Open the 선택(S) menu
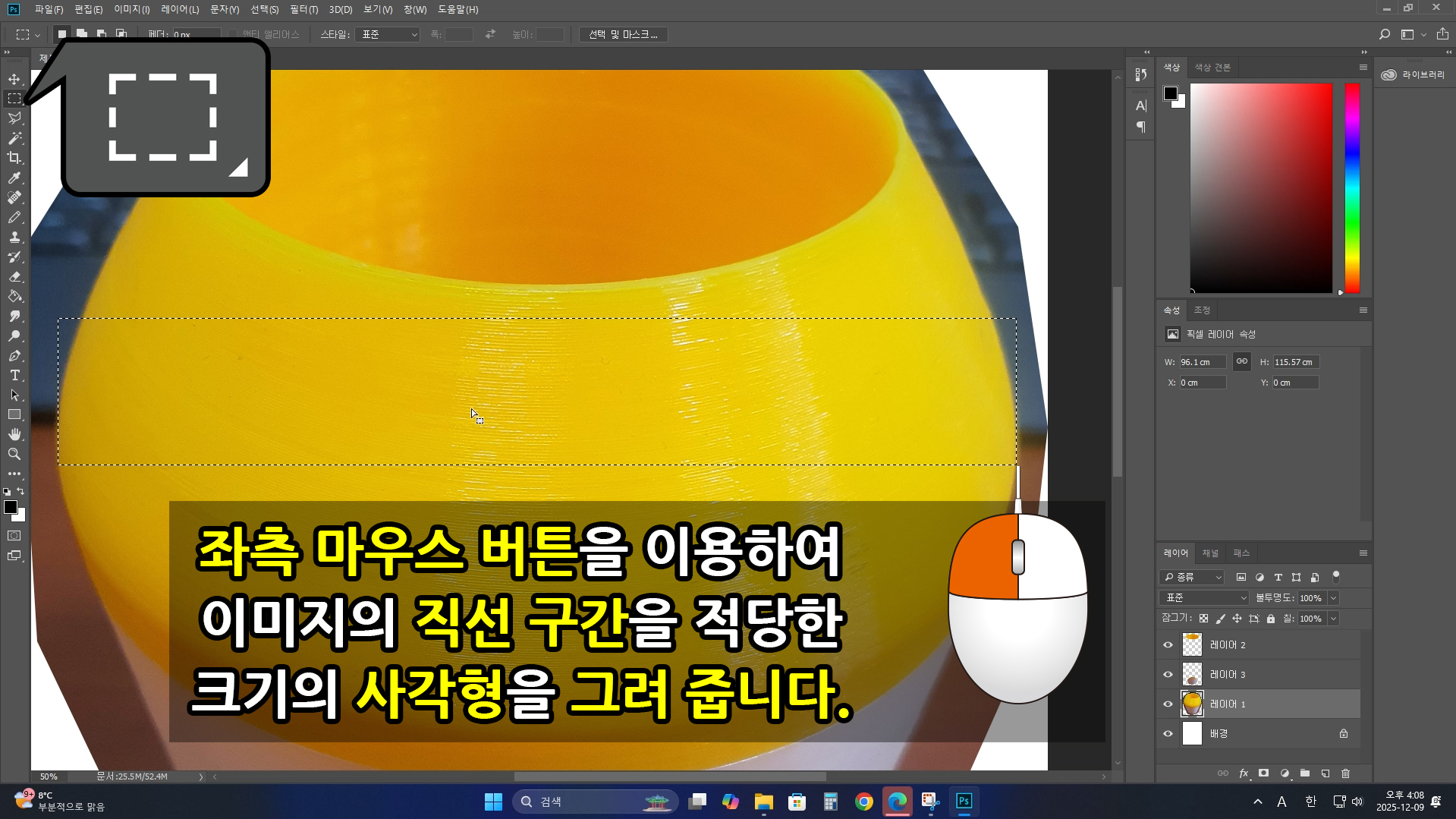1456x819 pixels. pos(264,9)
